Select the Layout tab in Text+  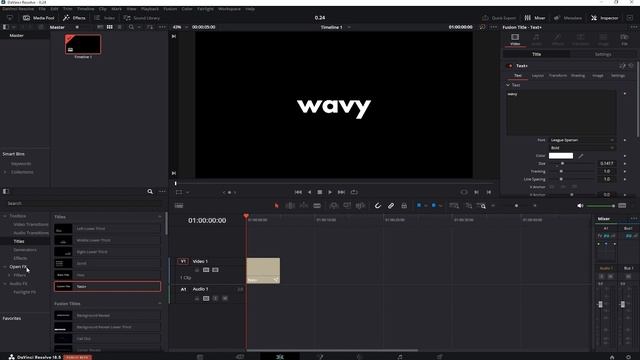(x=538, y=76)
